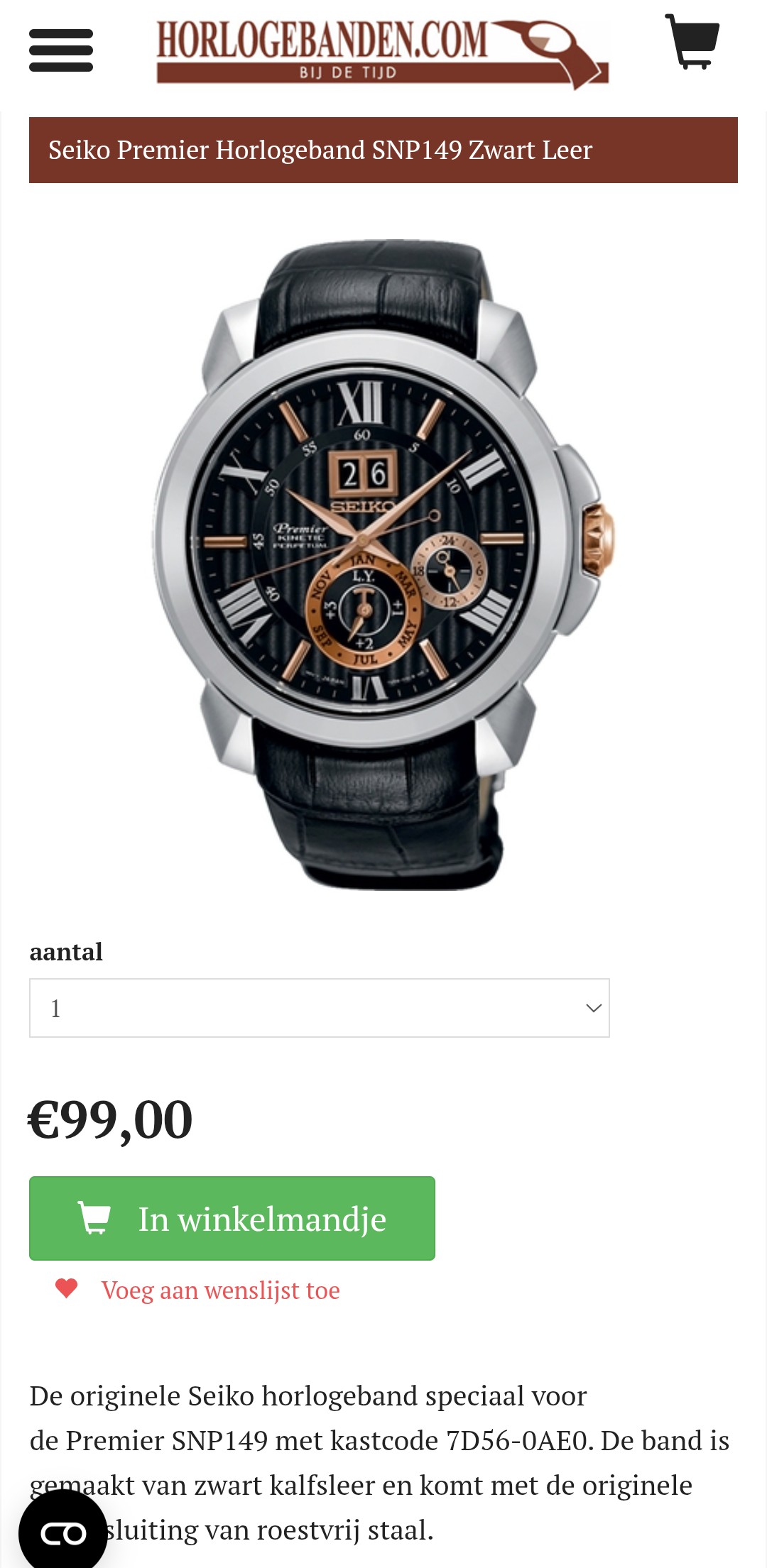Viewport: 767px width, 1568px height.
Task: Click the product description paragraph
Action: (380, 1462)
